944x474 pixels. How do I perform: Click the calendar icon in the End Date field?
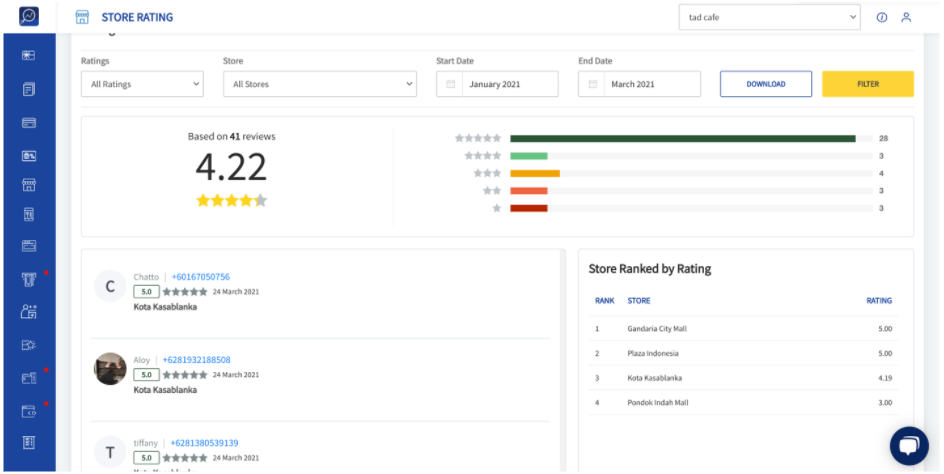[x=592, y=84]
